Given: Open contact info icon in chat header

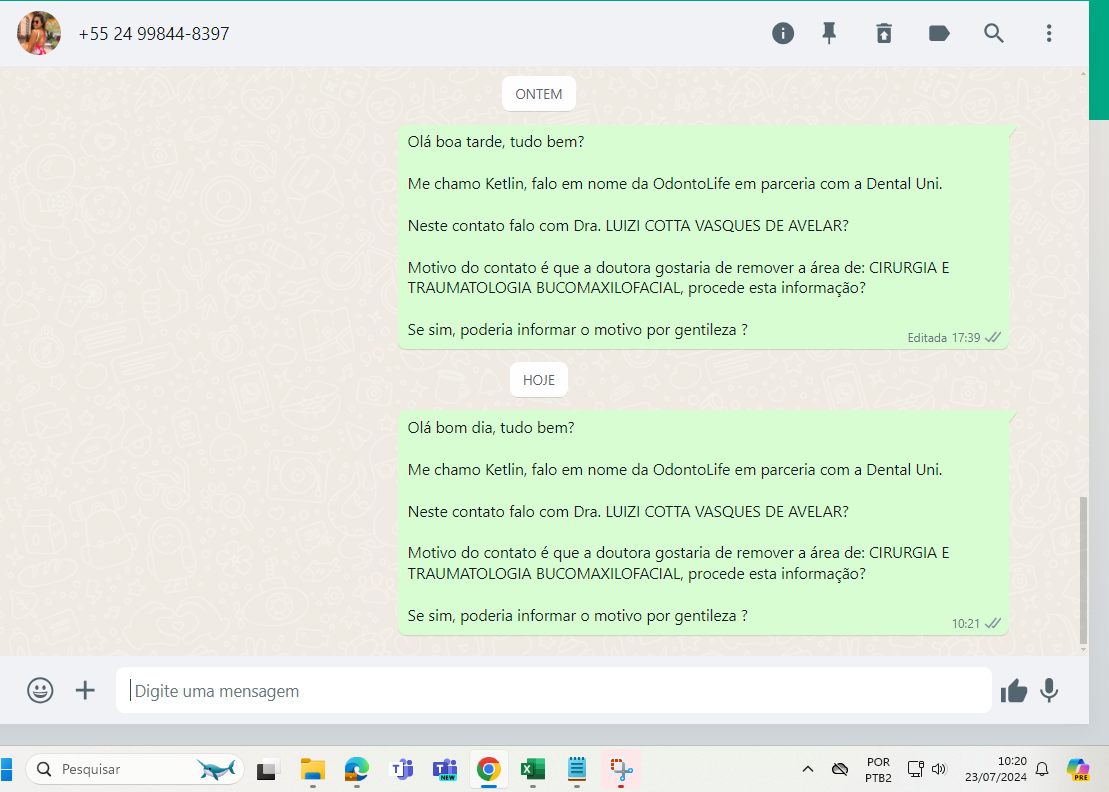Looking at the screenshot, I should pos(782,33).
